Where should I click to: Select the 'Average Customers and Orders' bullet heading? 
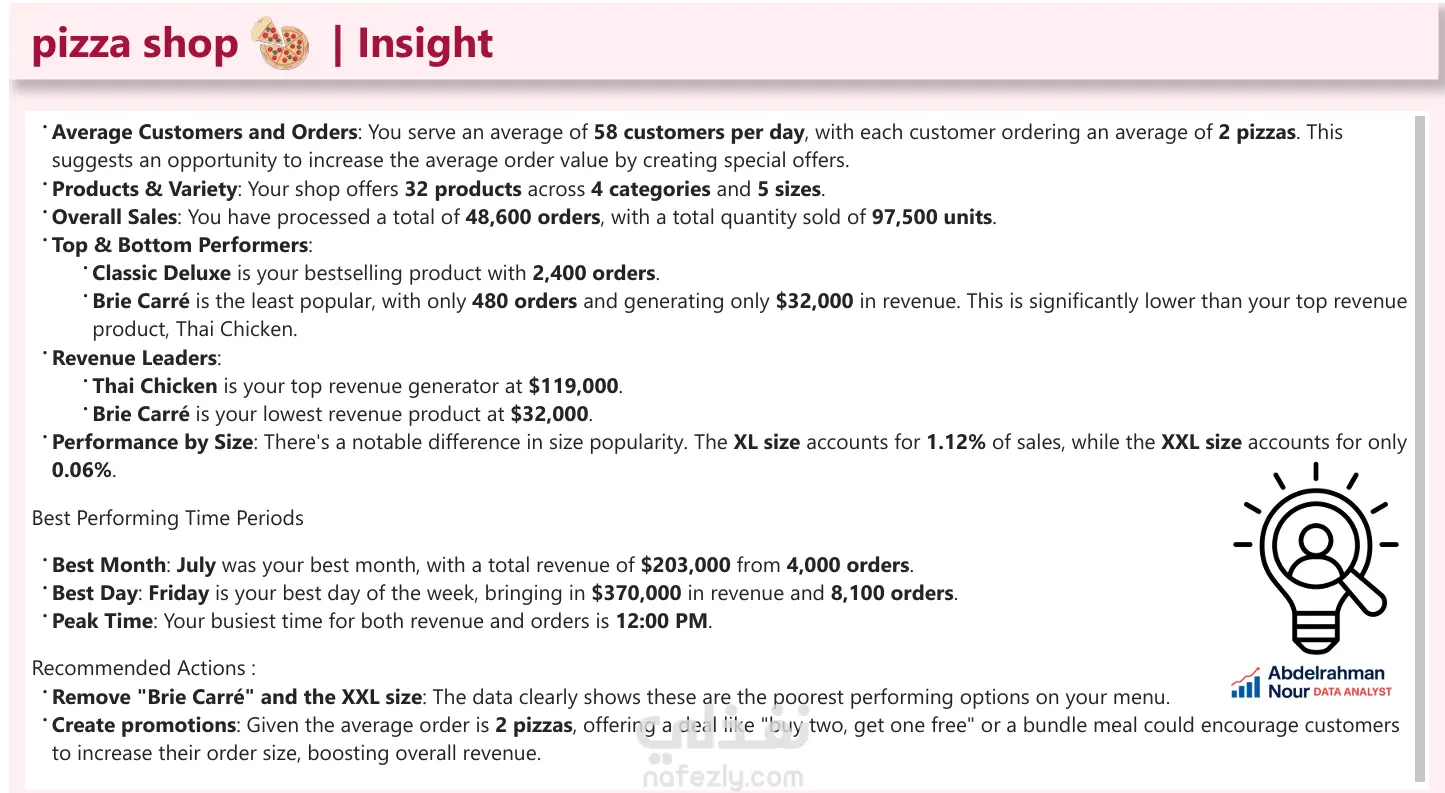point(204,132)
